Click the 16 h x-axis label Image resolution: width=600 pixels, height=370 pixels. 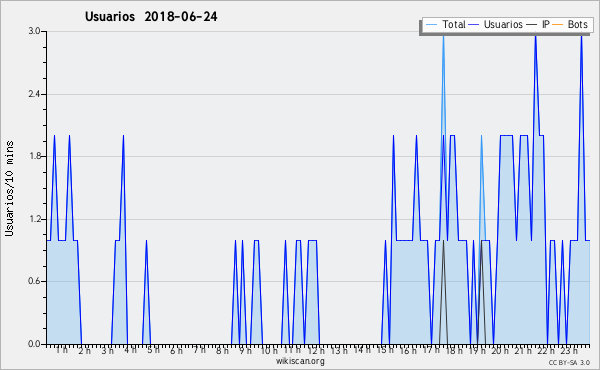tap(408, 350)
